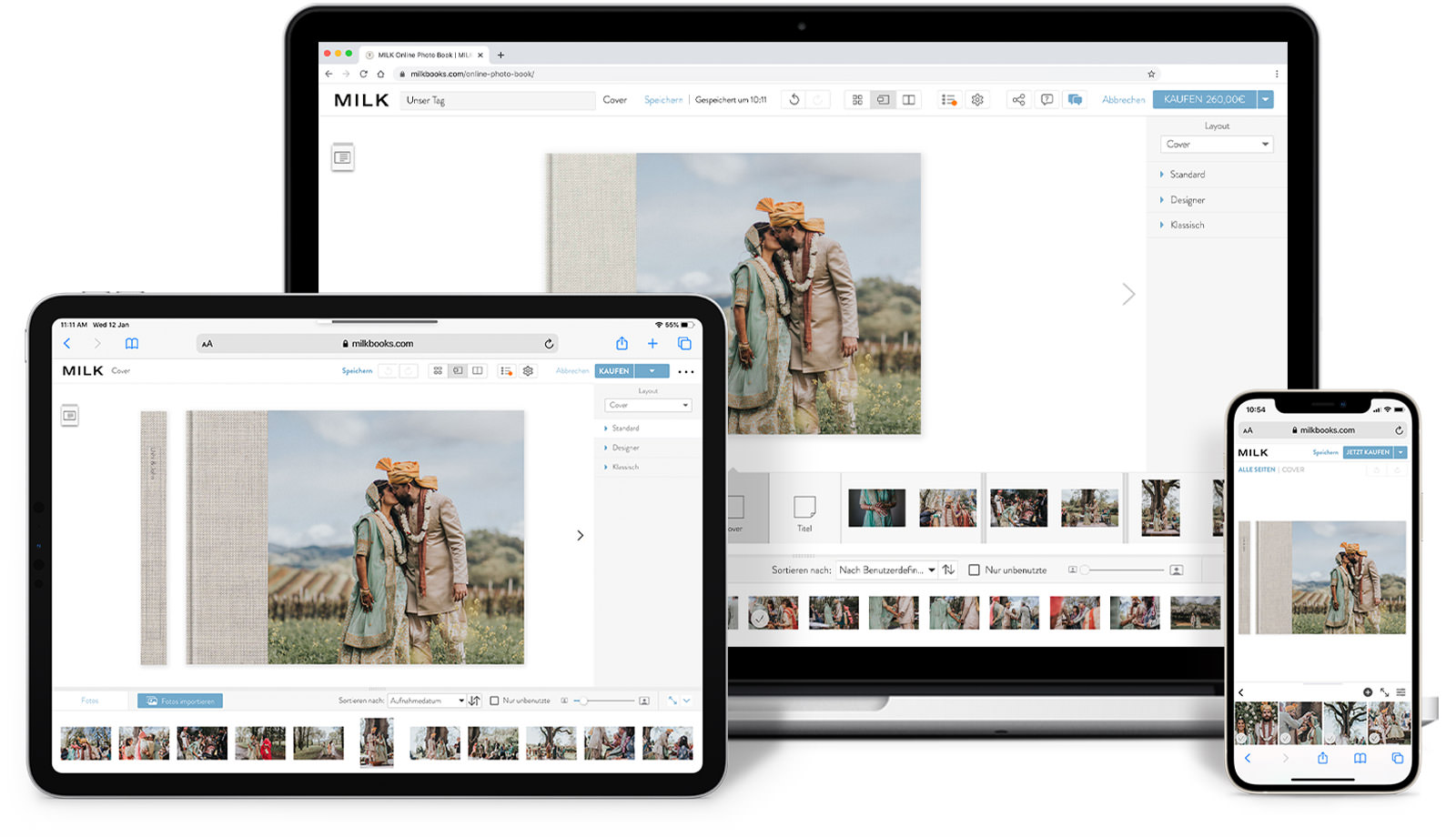This screenshot has height=837, width=1456.
Task: Open bookmarks book icon on tablet Safari
Action: pyautogui.click(x=132, y=343)
